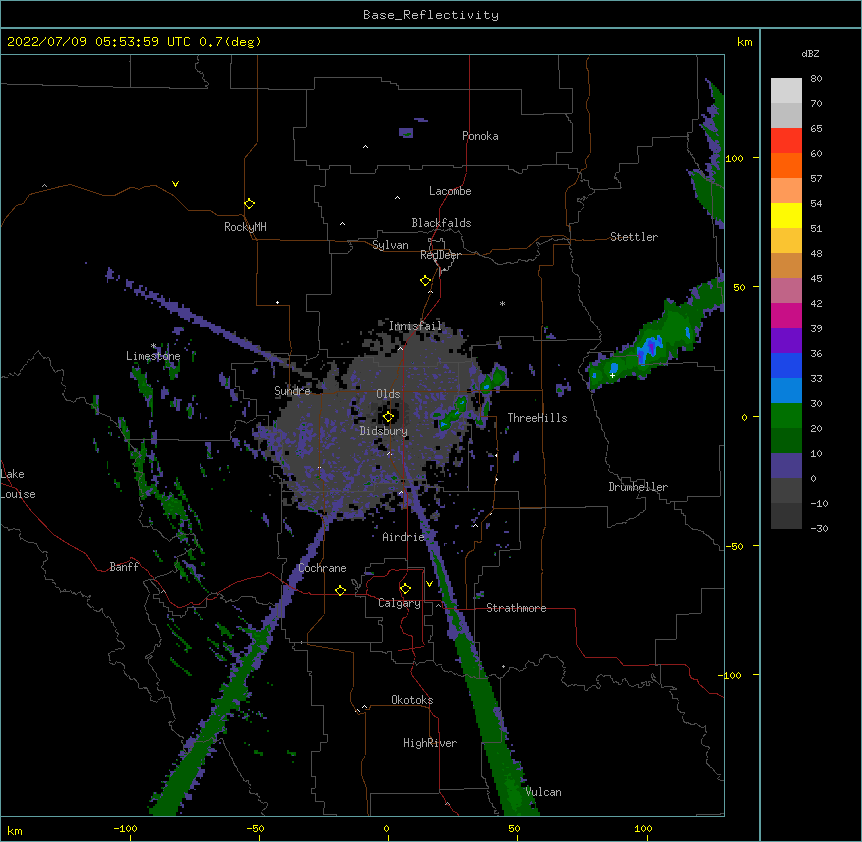Click the yellow diamond marker above RockyMH
Image resolution: width=862 pixels, height=842 pixels.
tap(249, 204)
